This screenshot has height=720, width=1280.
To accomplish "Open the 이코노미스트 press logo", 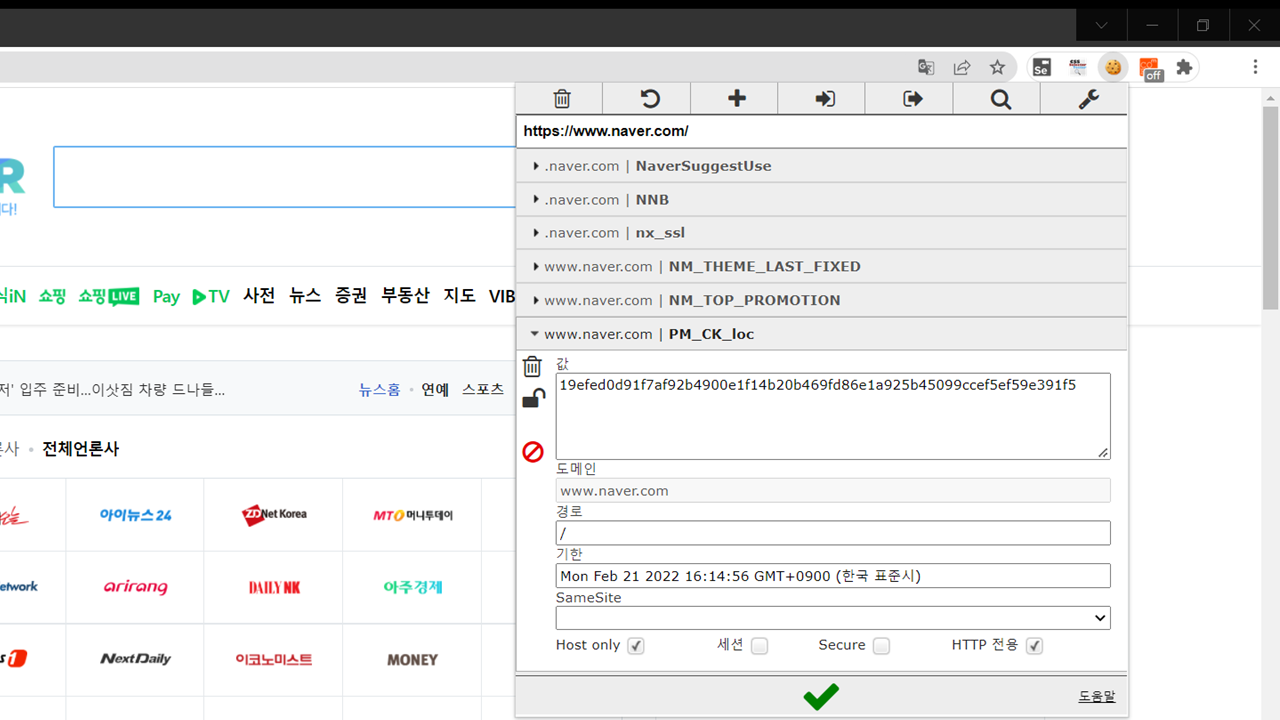I will (x=274, y=659).
